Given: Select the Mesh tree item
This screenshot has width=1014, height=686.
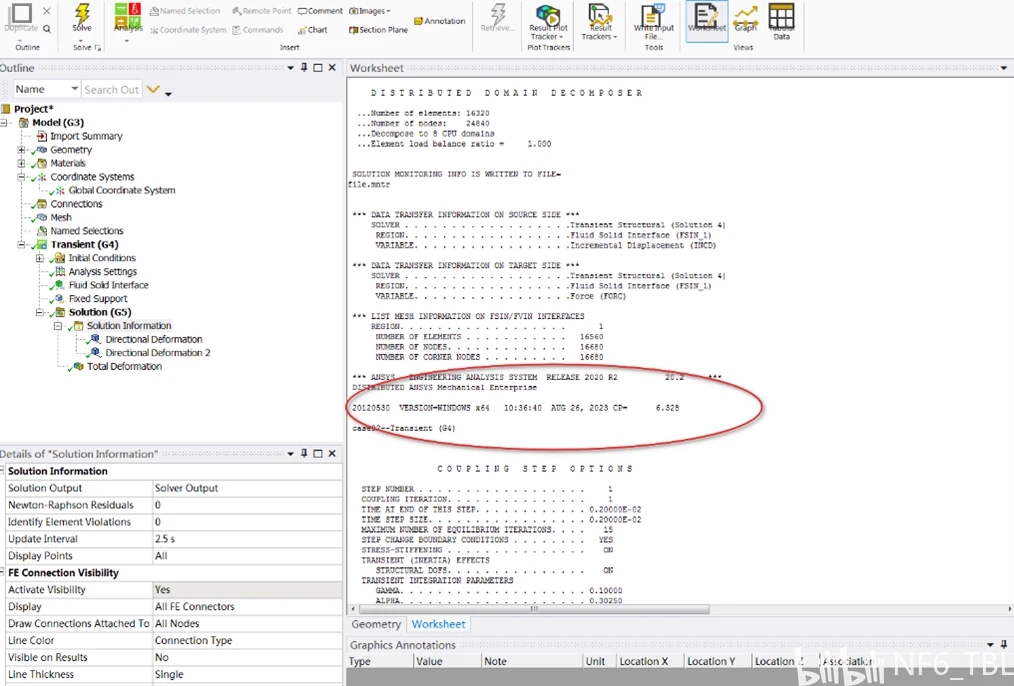Looking at the screenshot, I should point(61,217).
